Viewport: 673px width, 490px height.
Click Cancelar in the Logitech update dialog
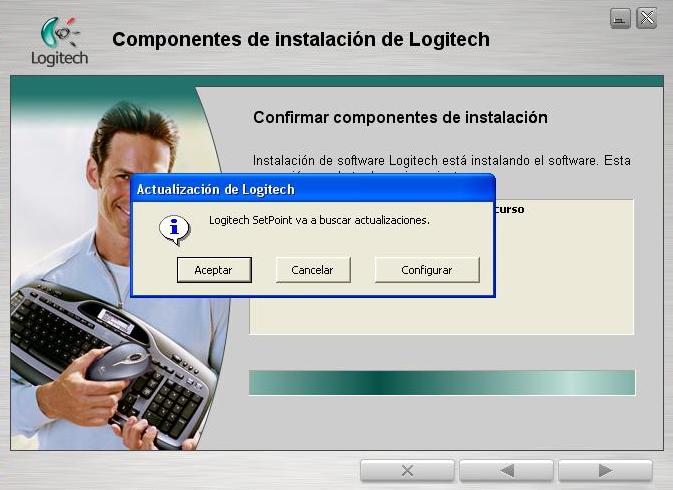[x=312, y=270]
